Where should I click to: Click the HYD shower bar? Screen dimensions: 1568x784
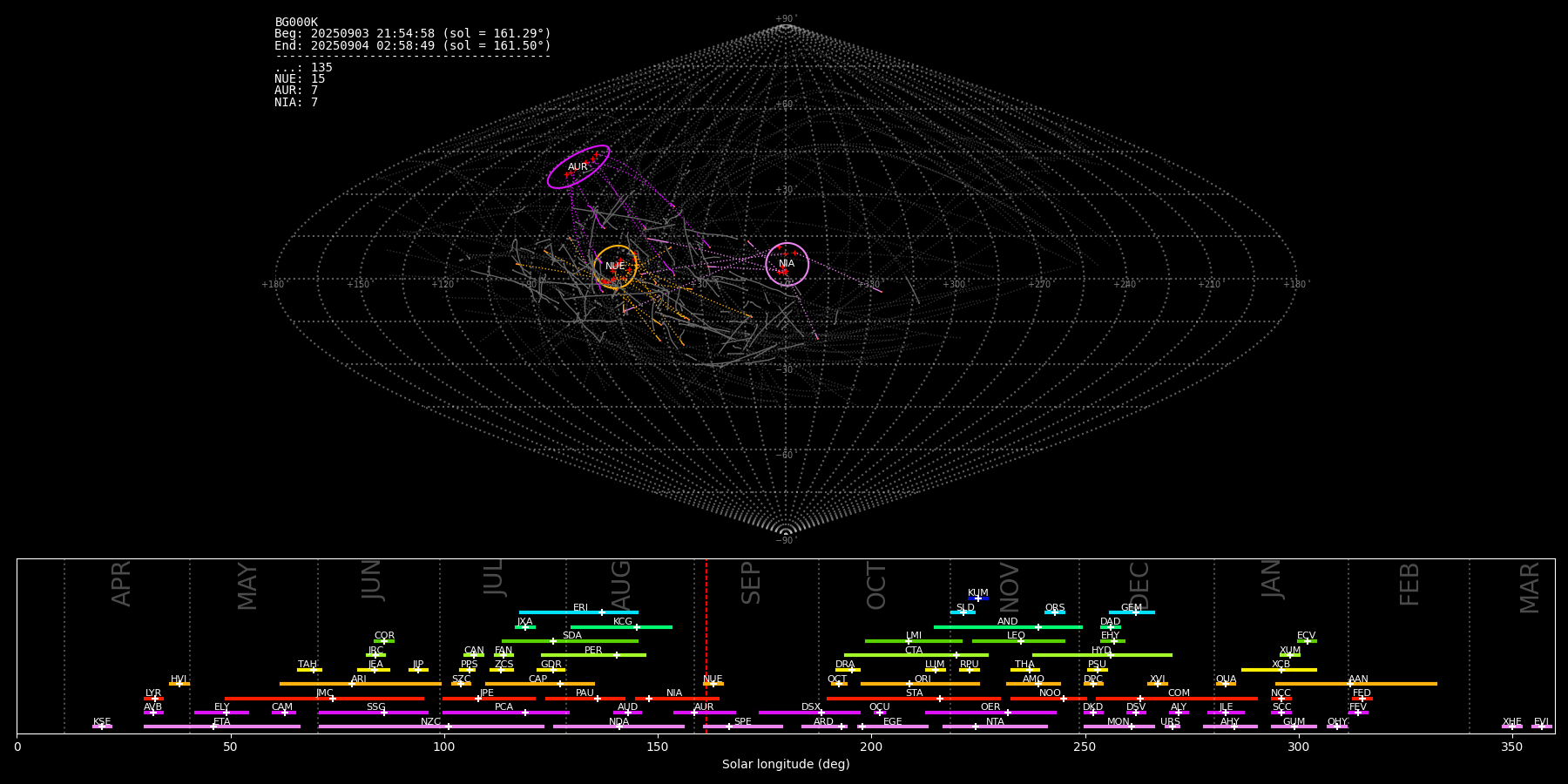1102,655
